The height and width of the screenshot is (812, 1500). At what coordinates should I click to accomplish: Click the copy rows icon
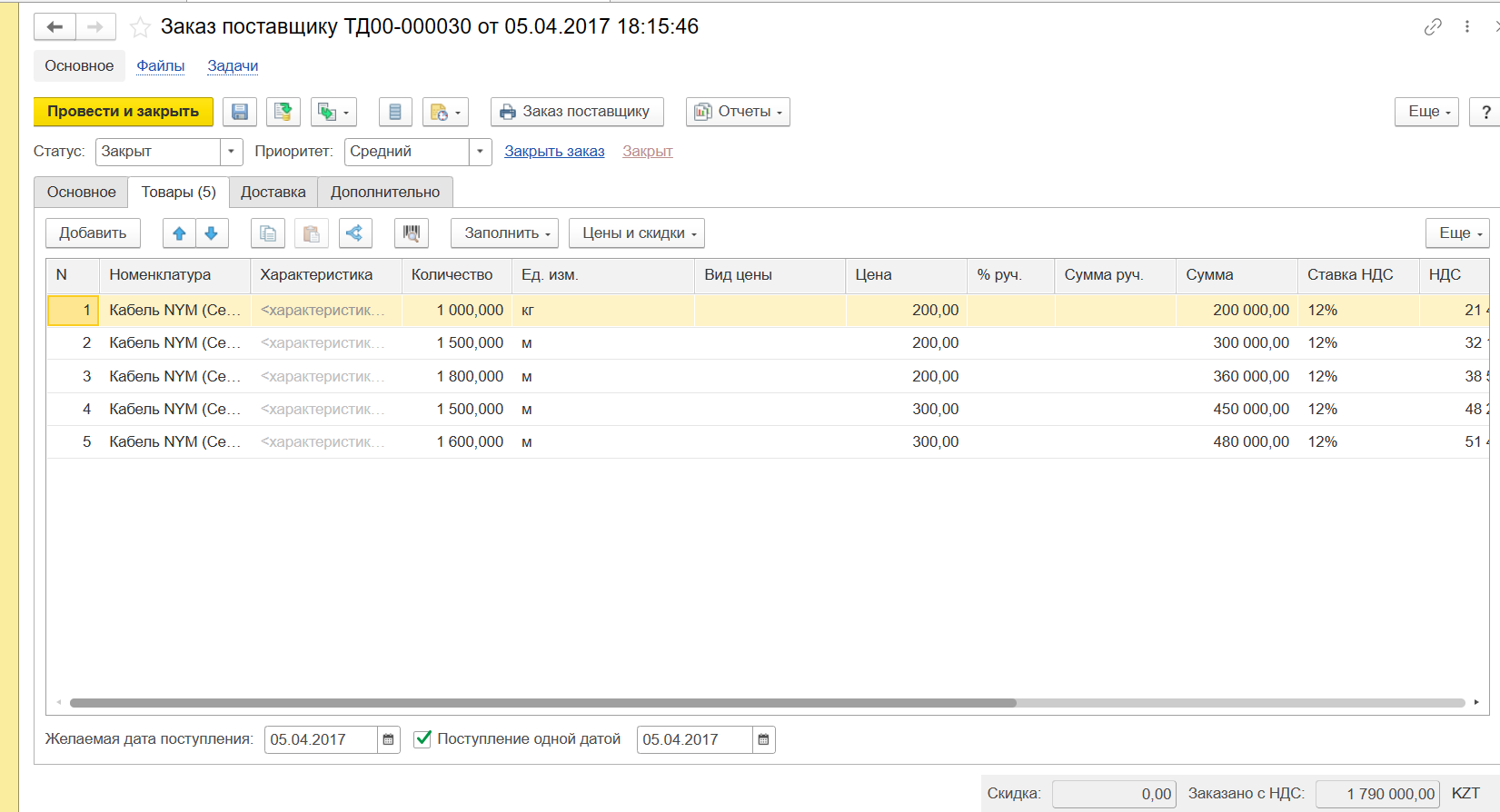pos(268,233)
